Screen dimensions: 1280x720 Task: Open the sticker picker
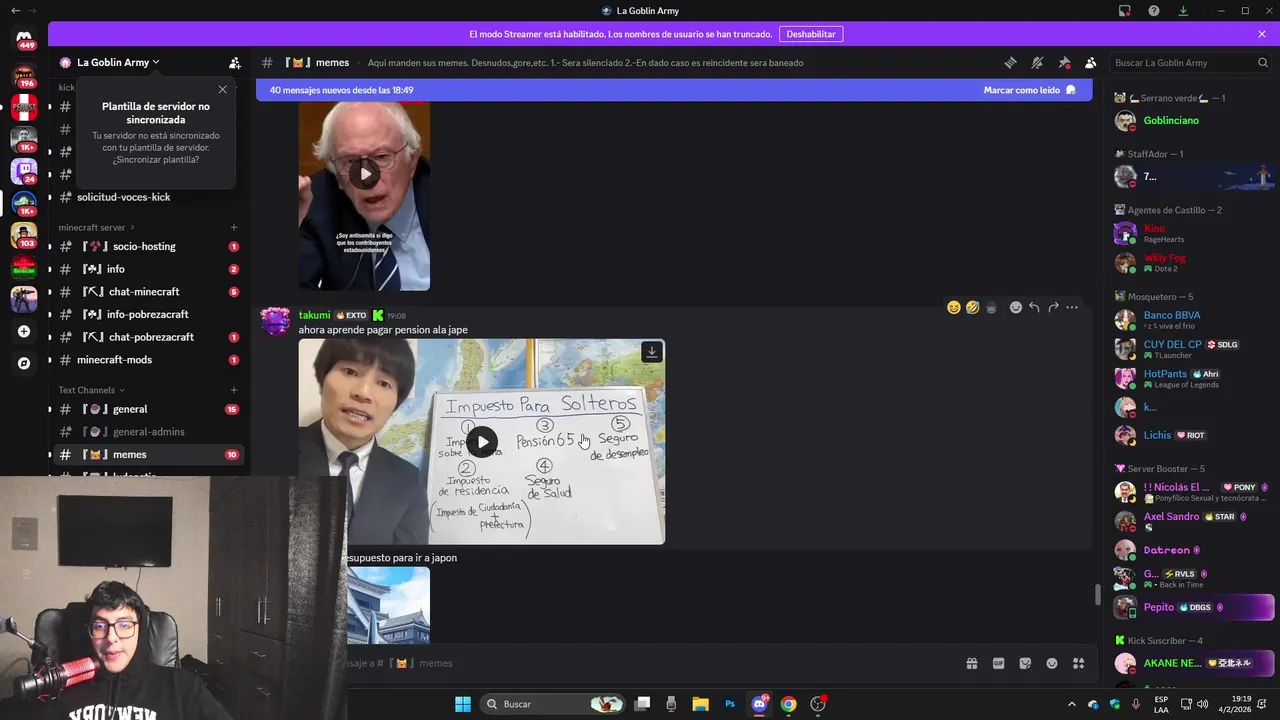[1025, 663]
